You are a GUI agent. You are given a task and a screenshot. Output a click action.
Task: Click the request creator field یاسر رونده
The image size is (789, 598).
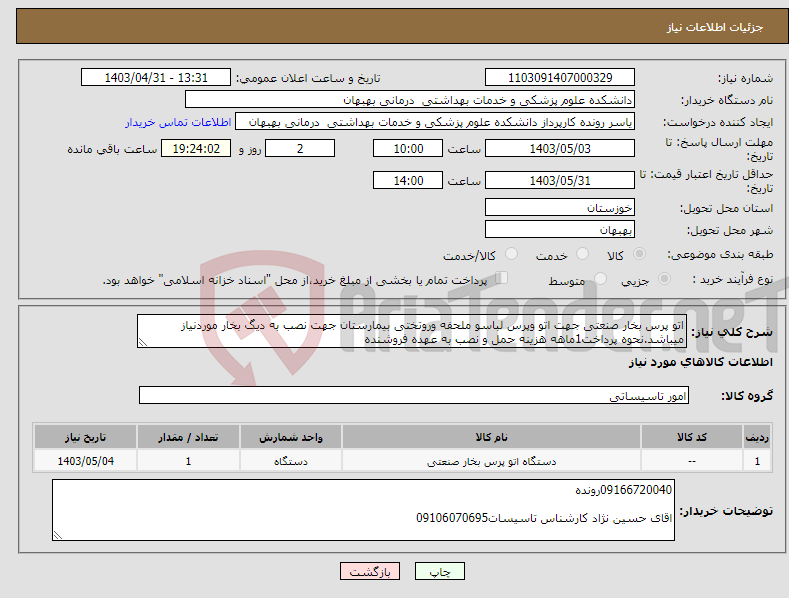click(435, 122)
